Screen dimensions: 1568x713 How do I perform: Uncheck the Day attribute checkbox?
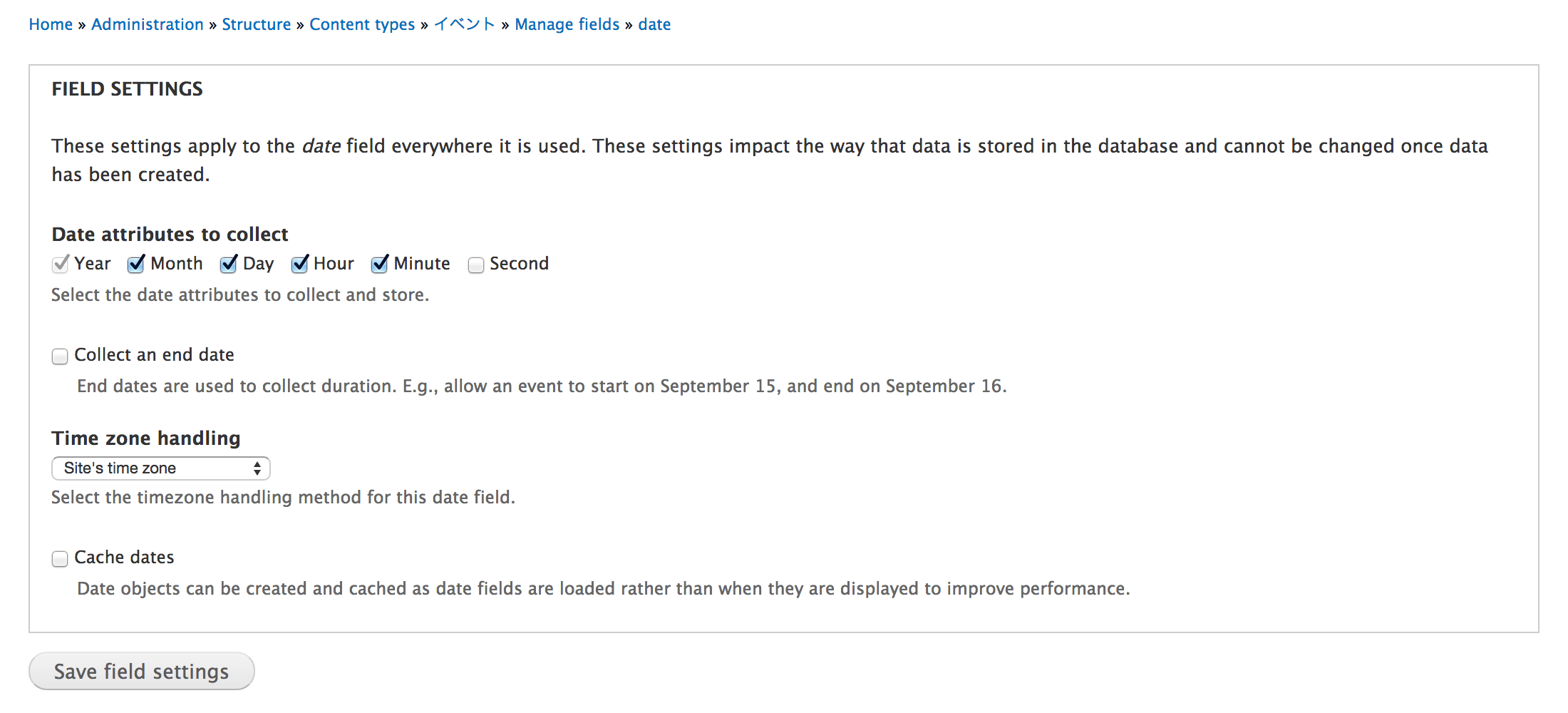point(228,265)
